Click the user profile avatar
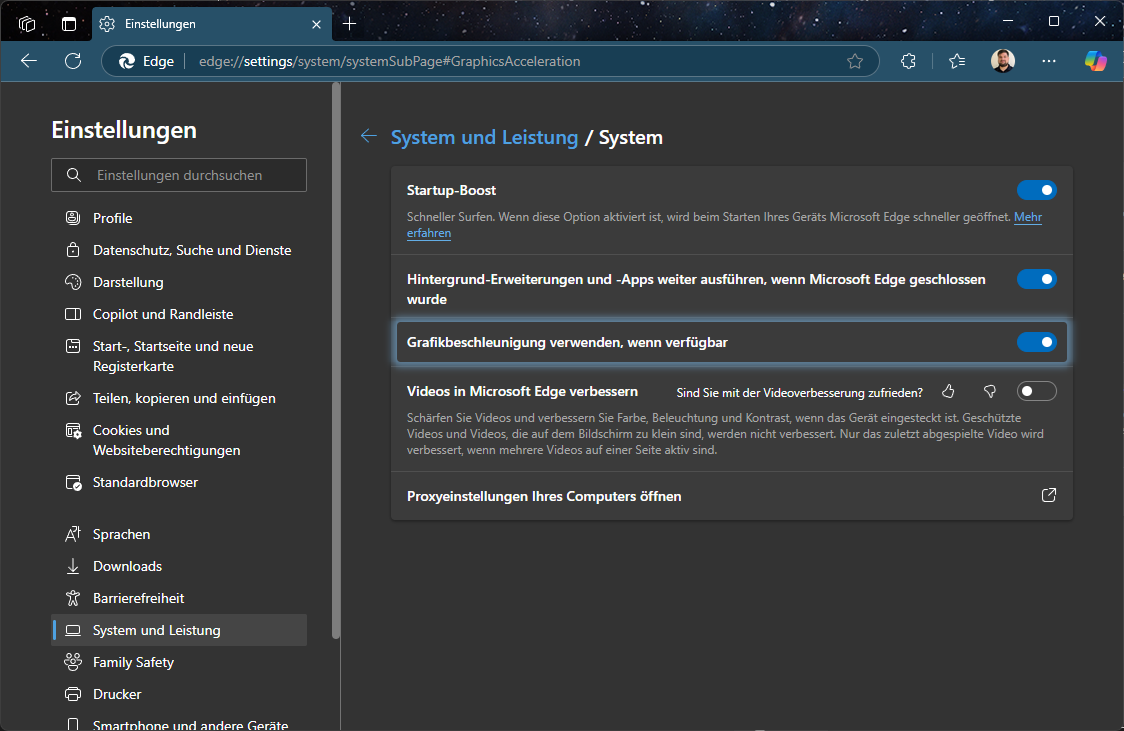The height and width of the screenshot is (731, 1124). [1003, 61]
